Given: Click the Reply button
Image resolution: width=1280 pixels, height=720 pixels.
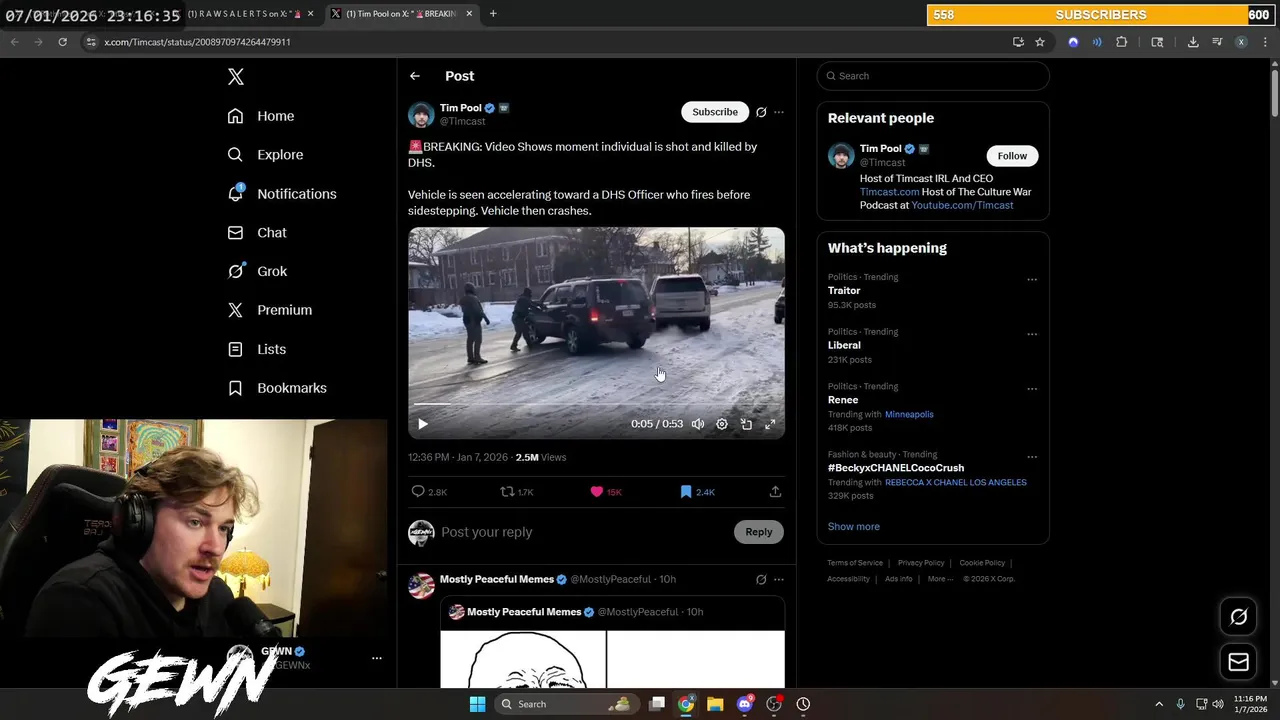Looking at the screenshot, I should (x=759, y=532).
